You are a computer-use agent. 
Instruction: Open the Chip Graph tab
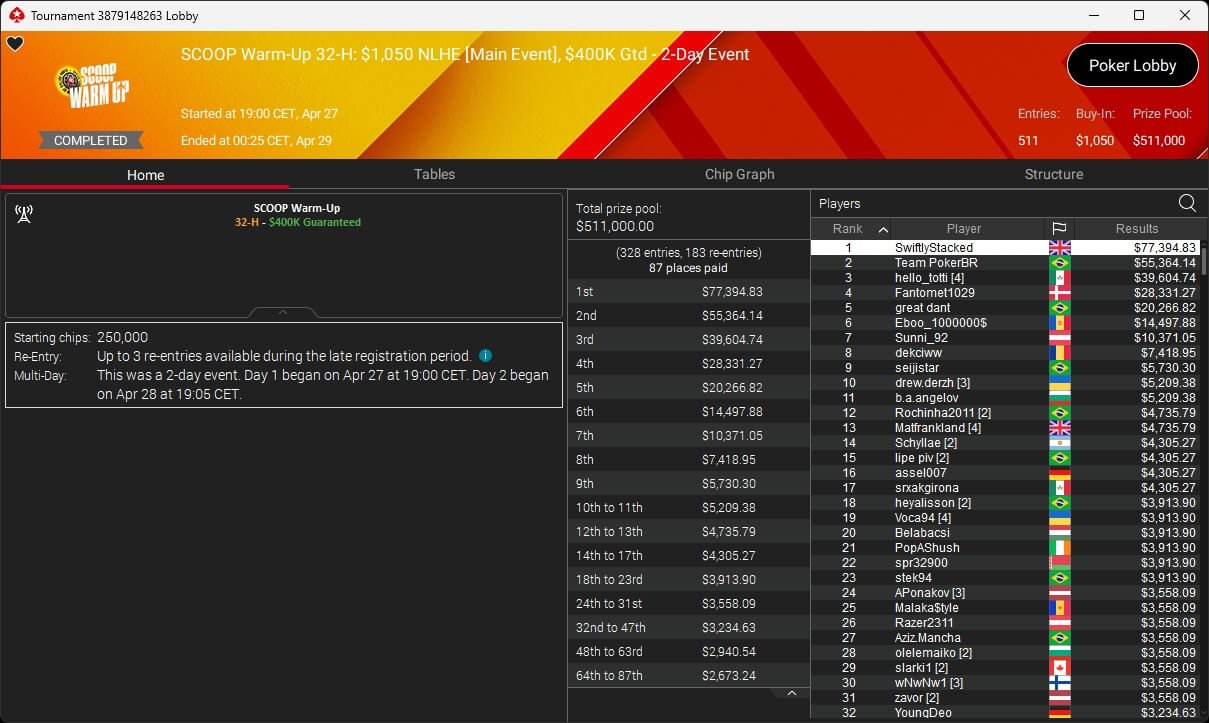pyautogui.click(x=739, y=174)
